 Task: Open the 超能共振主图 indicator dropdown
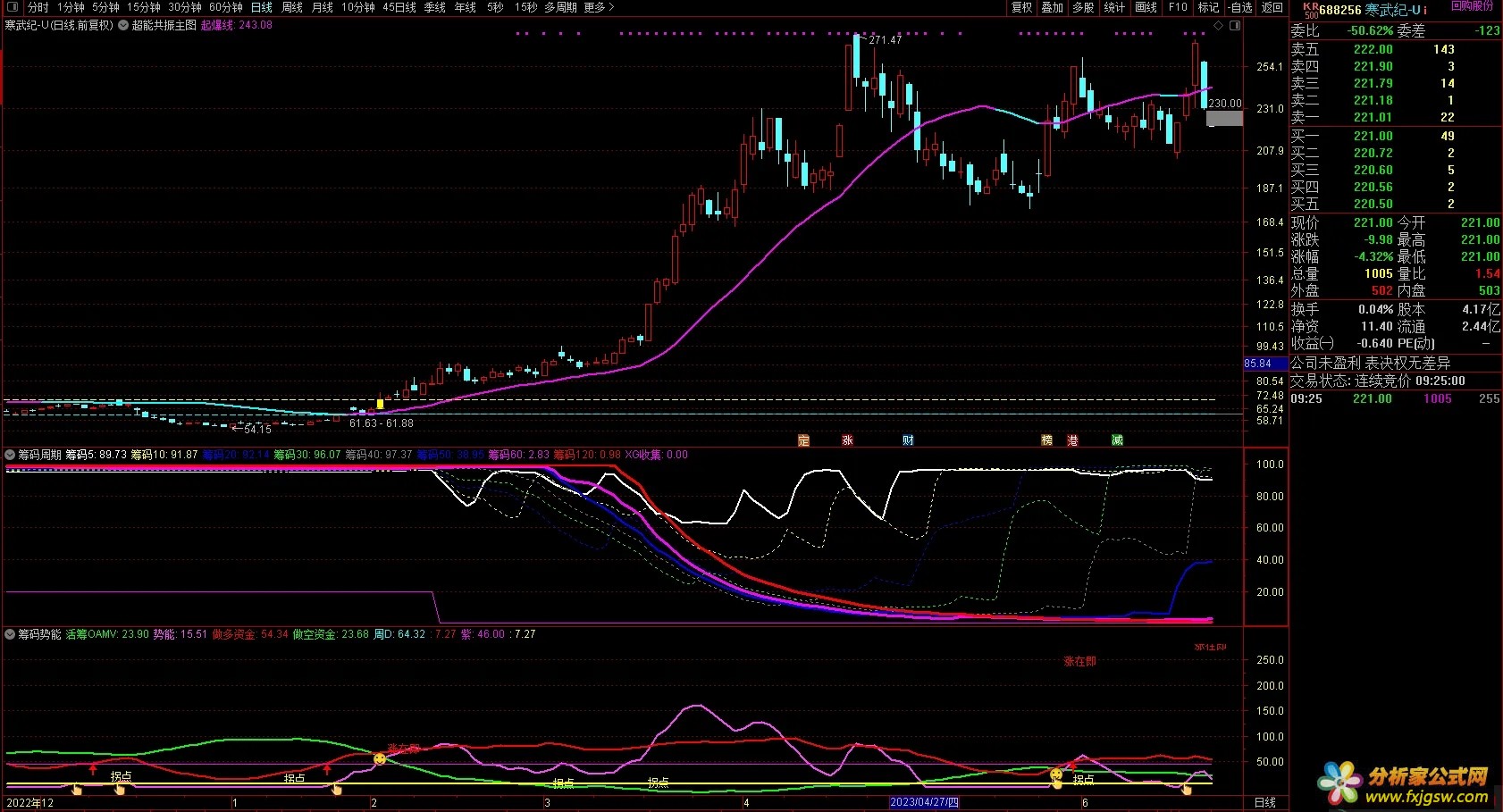(123, 26)
